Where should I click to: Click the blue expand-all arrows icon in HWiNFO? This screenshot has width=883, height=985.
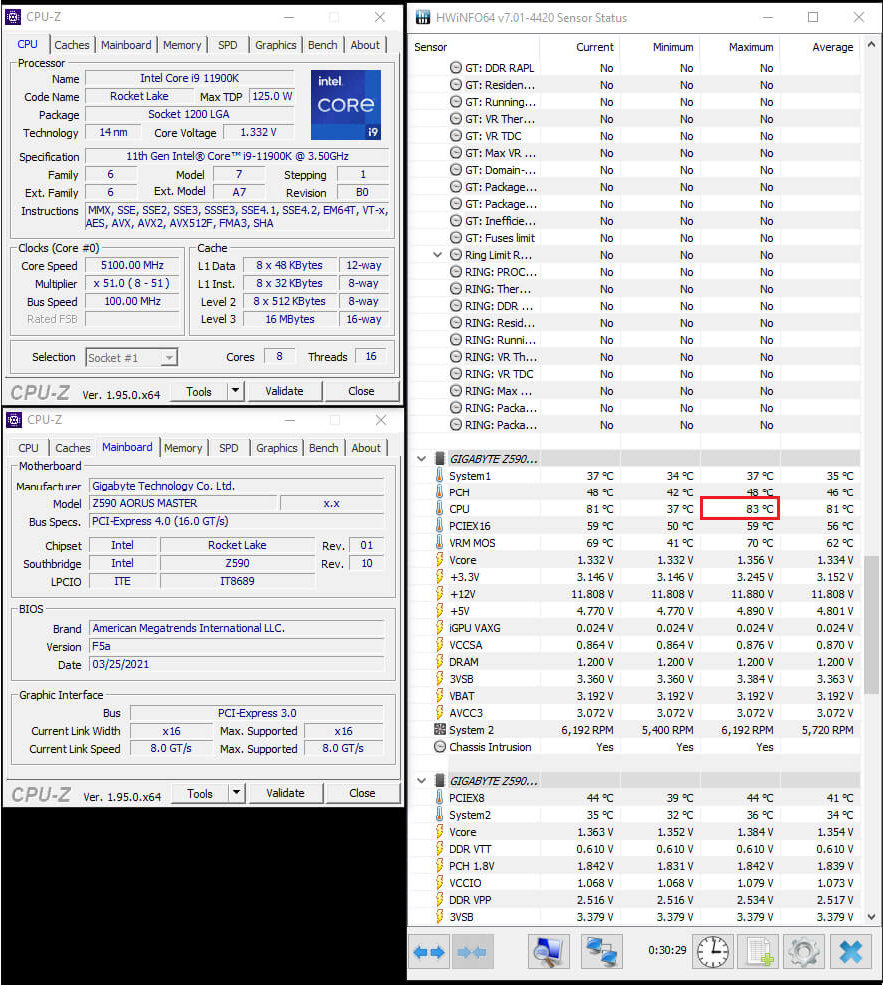click(x=429, y=951)
